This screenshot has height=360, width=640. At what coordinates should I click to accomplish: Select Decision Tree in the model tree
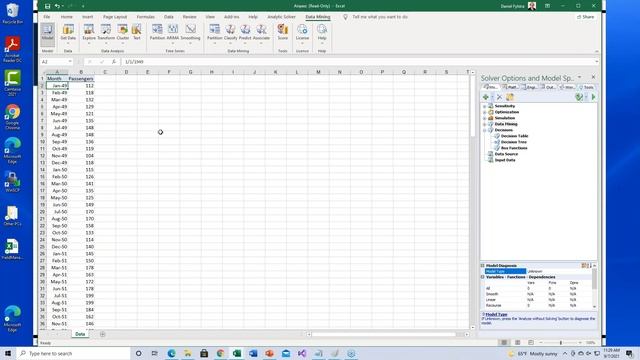point(513,142)
